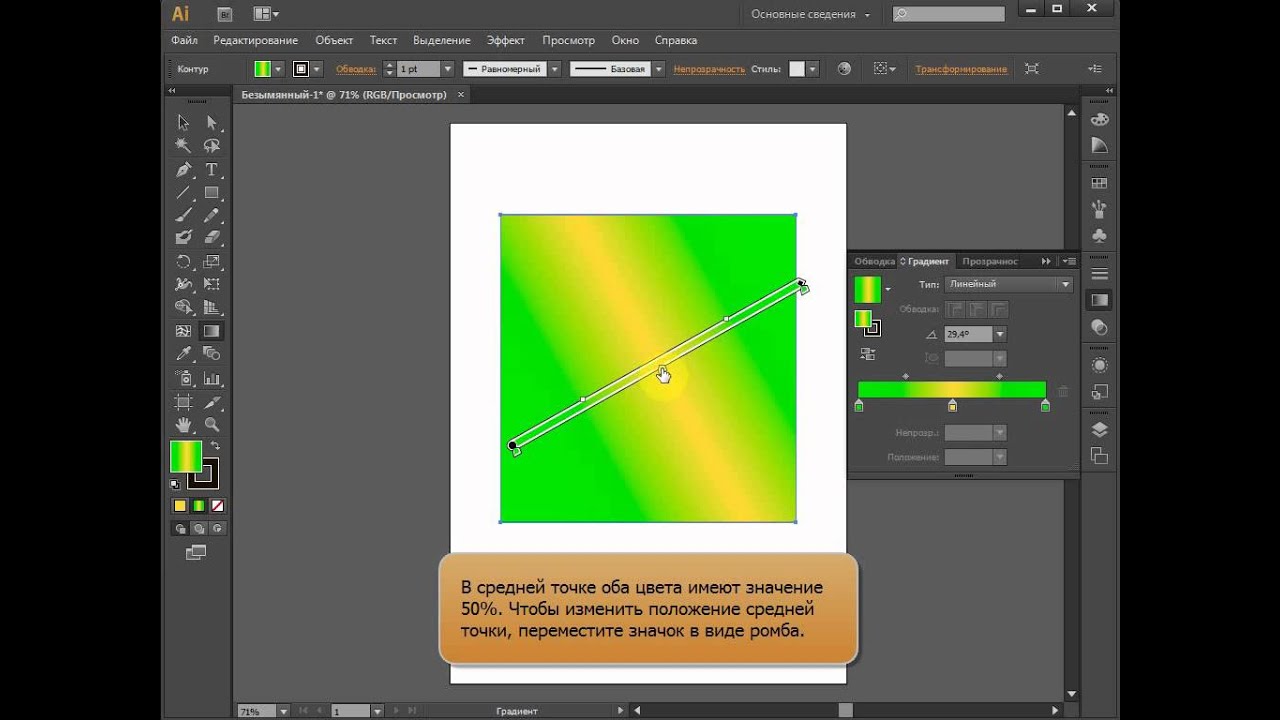Screen dimensions: 1280x720
Task: Open the gradient type dropdown (Линейный)
Action: pyautogui.click(x=1065, y=284)
